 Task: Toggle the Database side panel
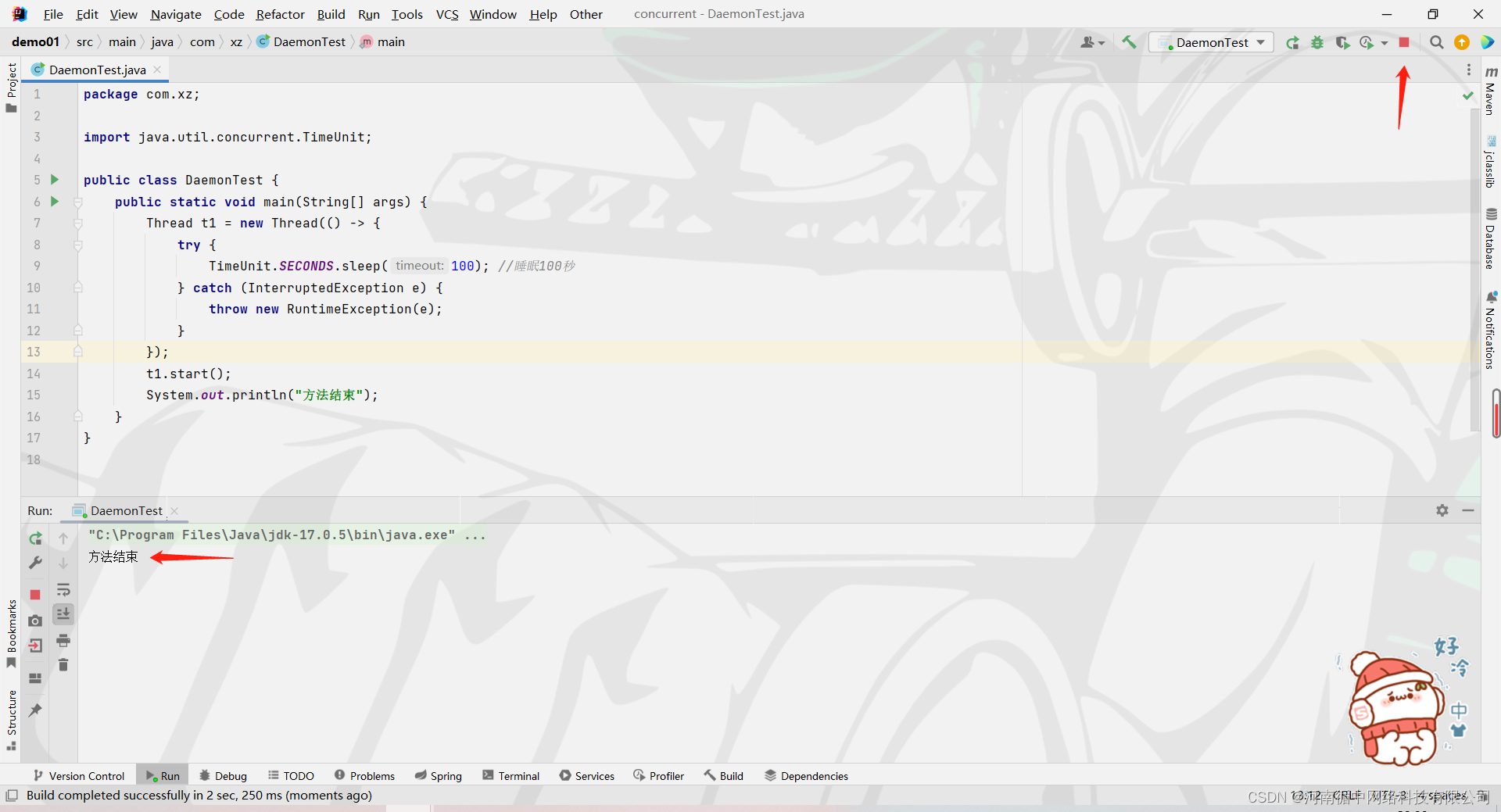[x=1491, y=238]
